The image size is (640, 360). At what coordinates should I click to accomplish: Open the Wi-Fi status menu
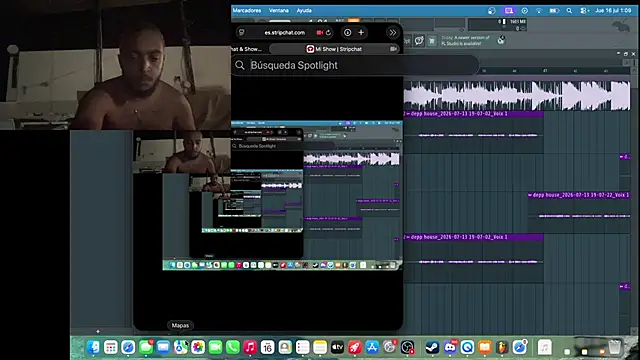[x=539, y=11]
